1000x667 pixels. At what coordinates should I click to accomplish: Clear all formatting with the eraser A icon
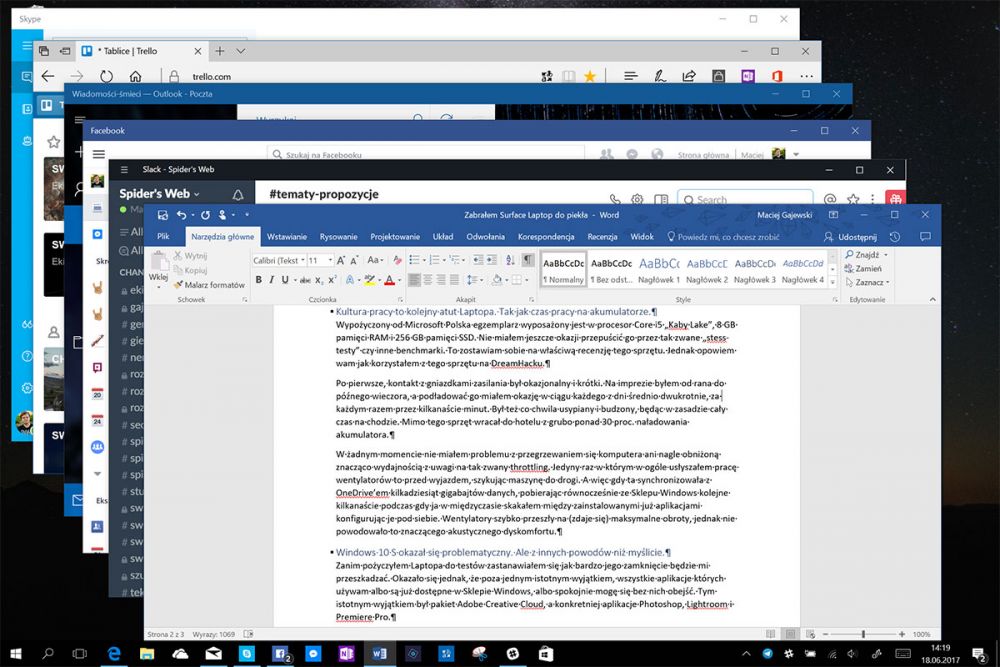pyautogui.click(x=397, y=260)
